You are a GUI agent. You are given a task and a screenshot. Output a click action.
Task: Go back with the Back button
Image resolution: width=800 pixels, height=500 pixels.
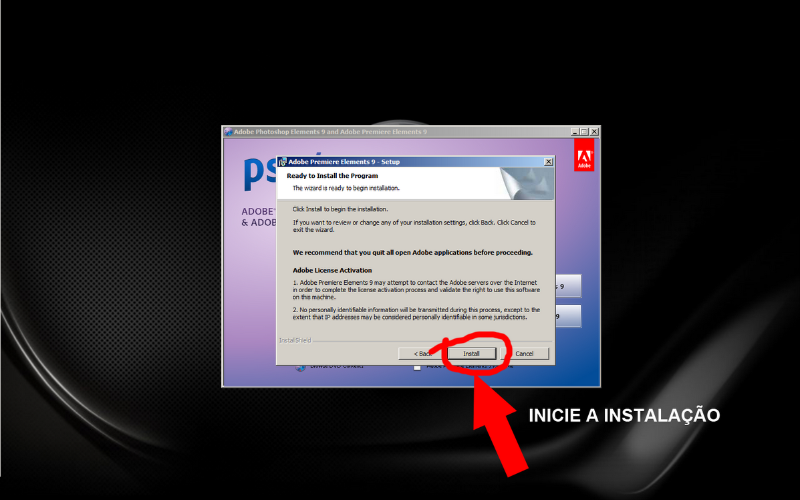point(421,354)
